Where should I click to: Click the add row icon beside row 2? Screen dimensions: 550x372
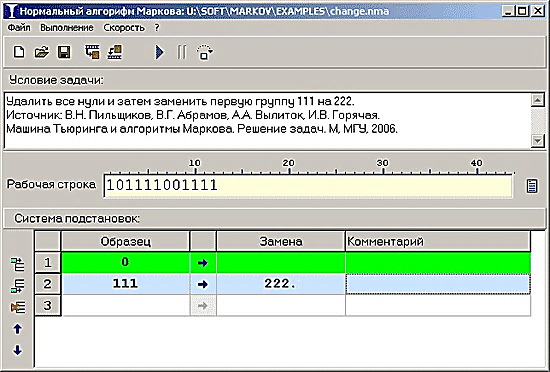[x=18, y=286]
